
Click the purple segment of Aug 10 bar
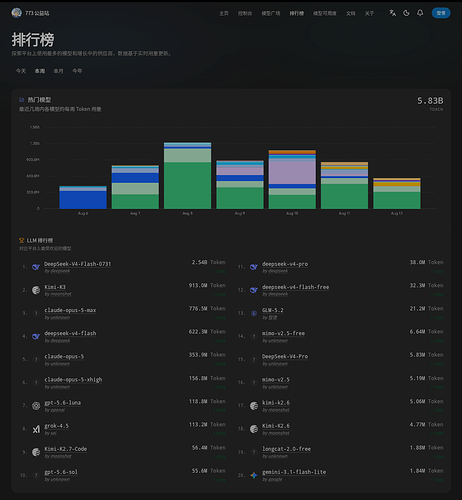click(292, 172)
